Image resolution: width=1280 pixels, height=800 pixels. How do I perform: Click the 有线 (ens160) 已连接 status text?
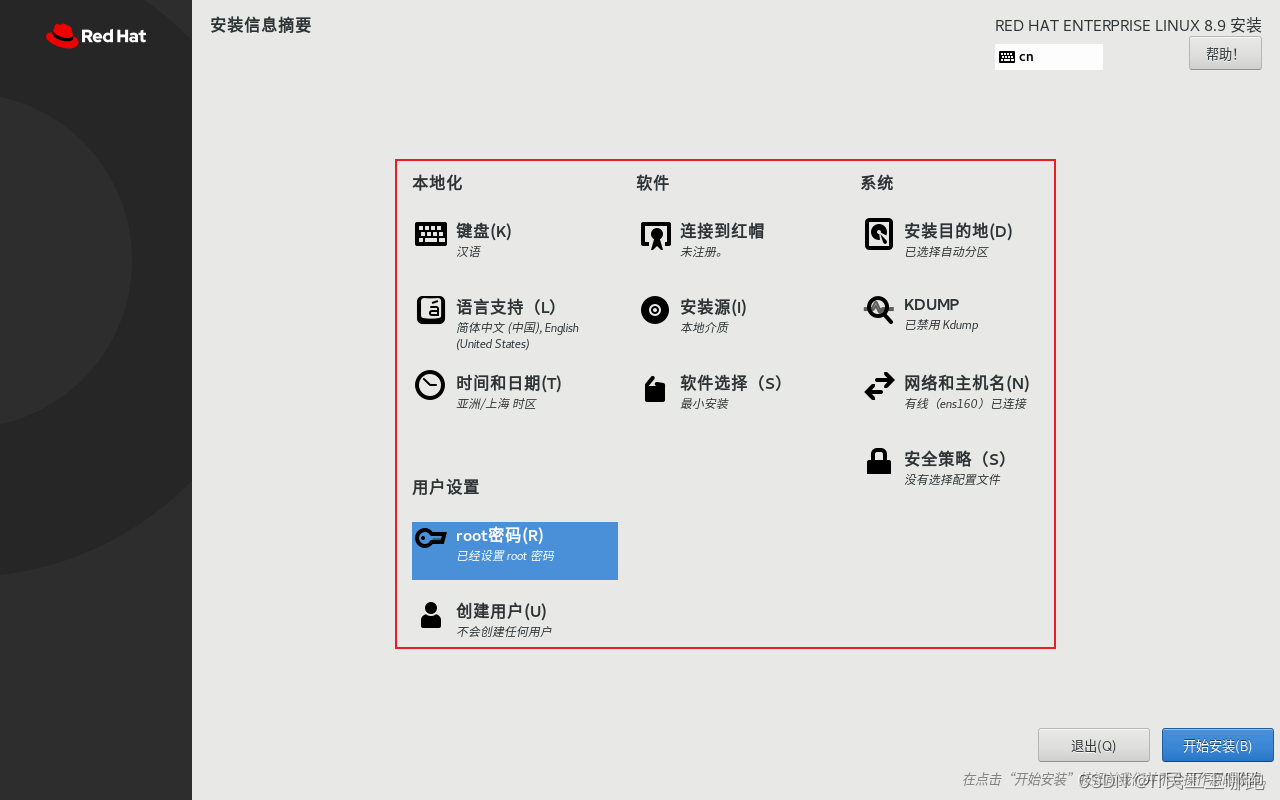pos(965,404)
